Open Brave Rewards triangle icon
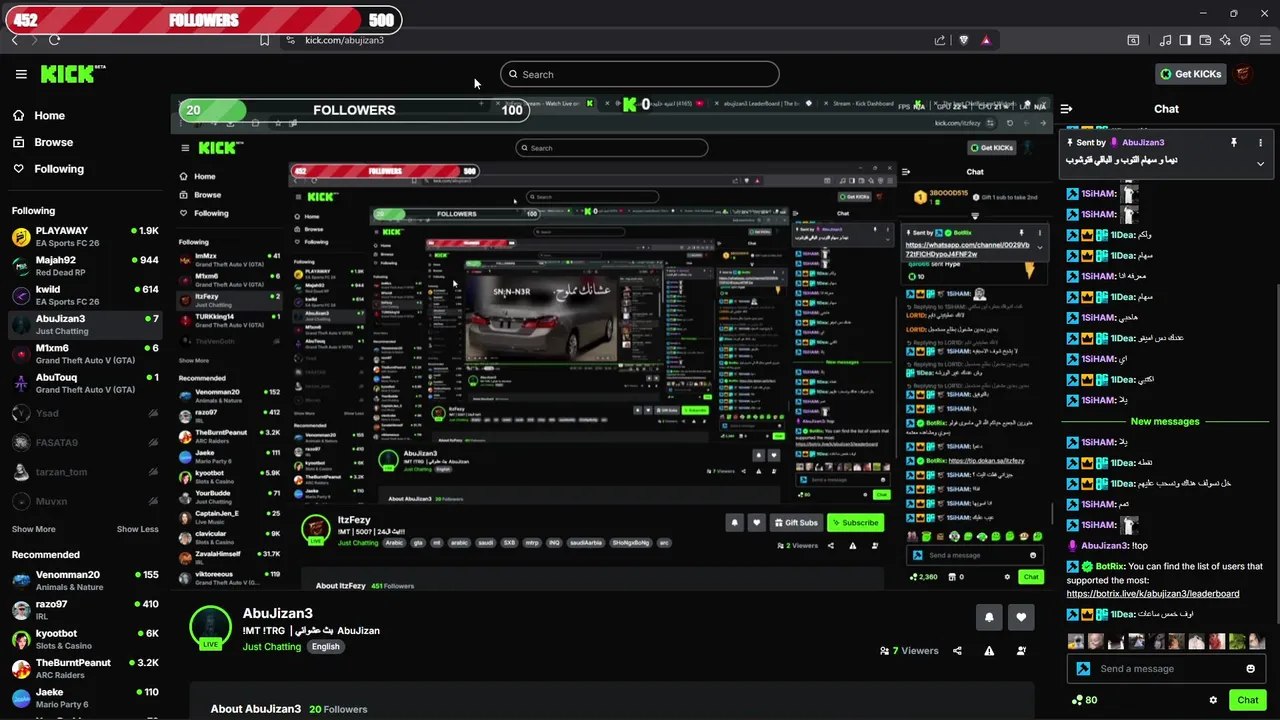Screen dimensions: 1280x720 tap(986, 40)
